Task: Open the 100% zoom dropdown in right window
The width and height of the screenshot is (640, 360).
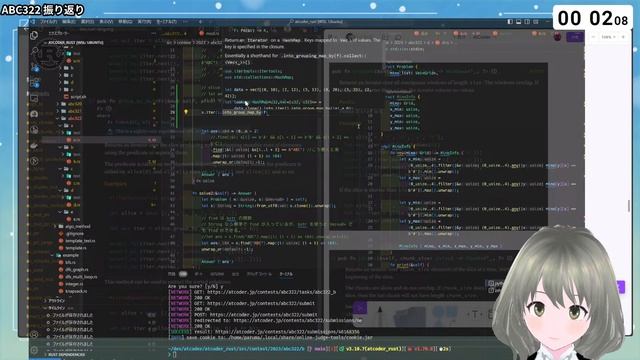Action: coord(608,37)
